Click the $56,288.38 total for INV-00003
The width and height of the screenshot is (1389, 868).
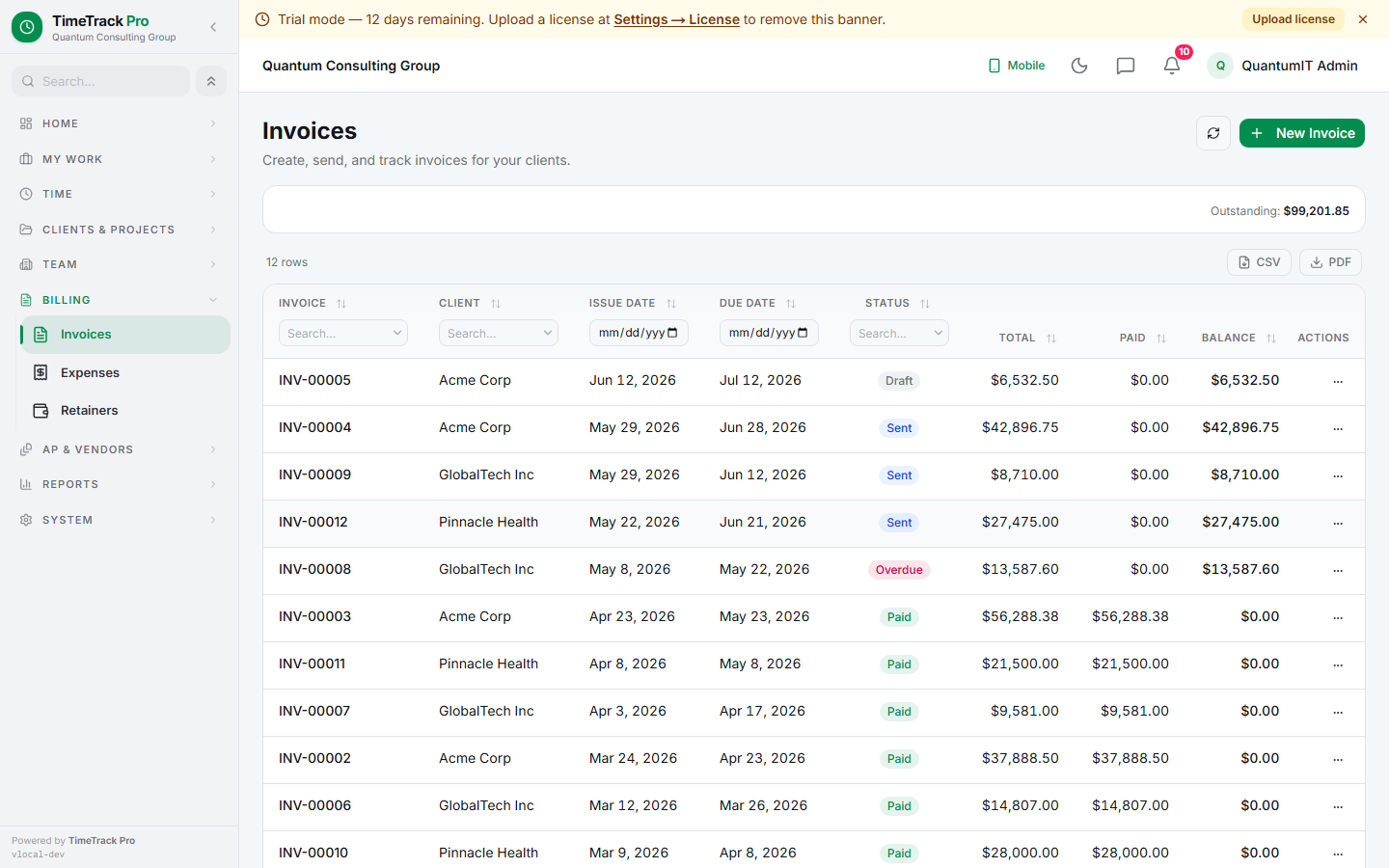1020,616
